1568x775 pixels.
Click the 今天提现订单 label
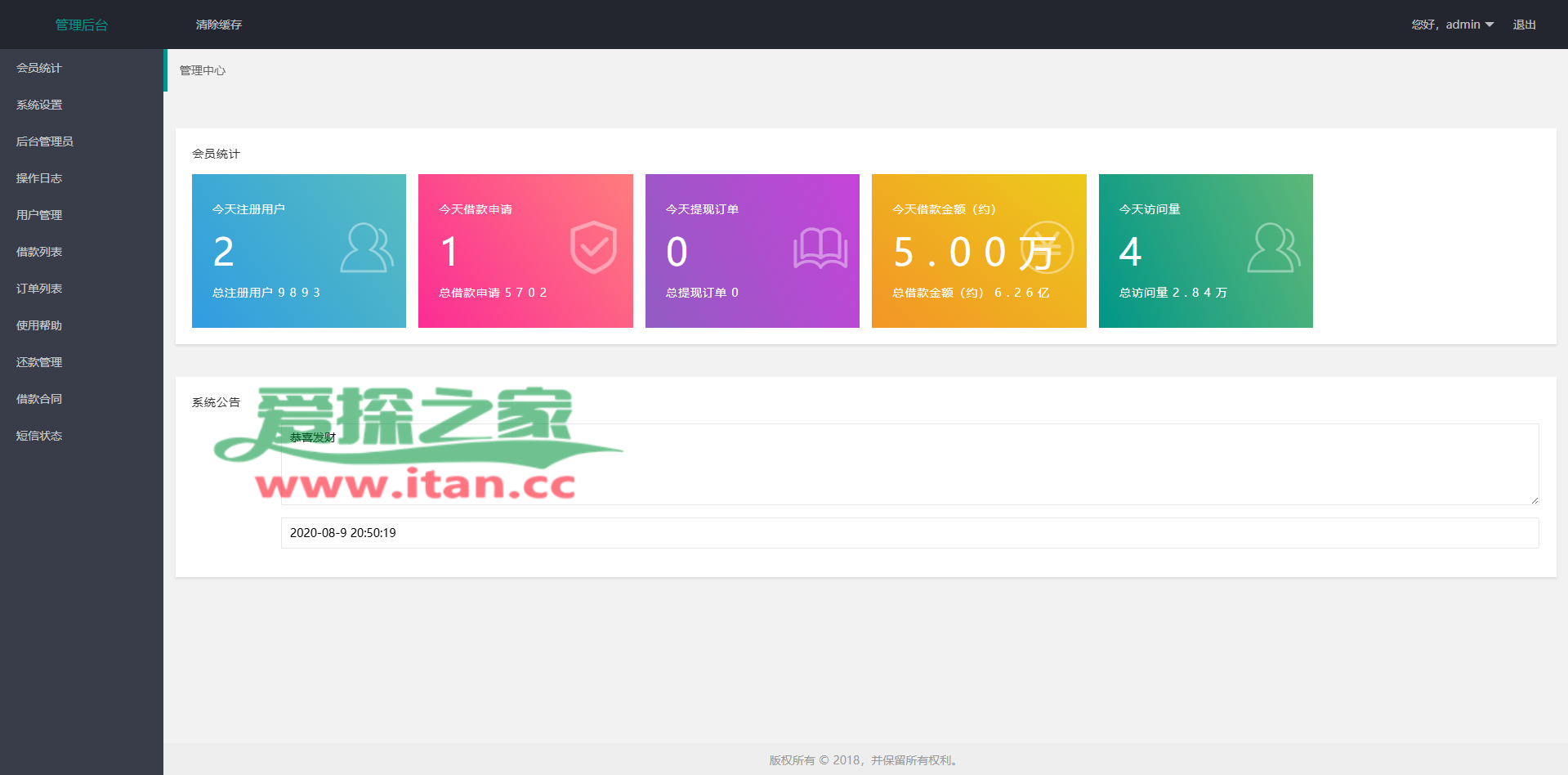702,209
